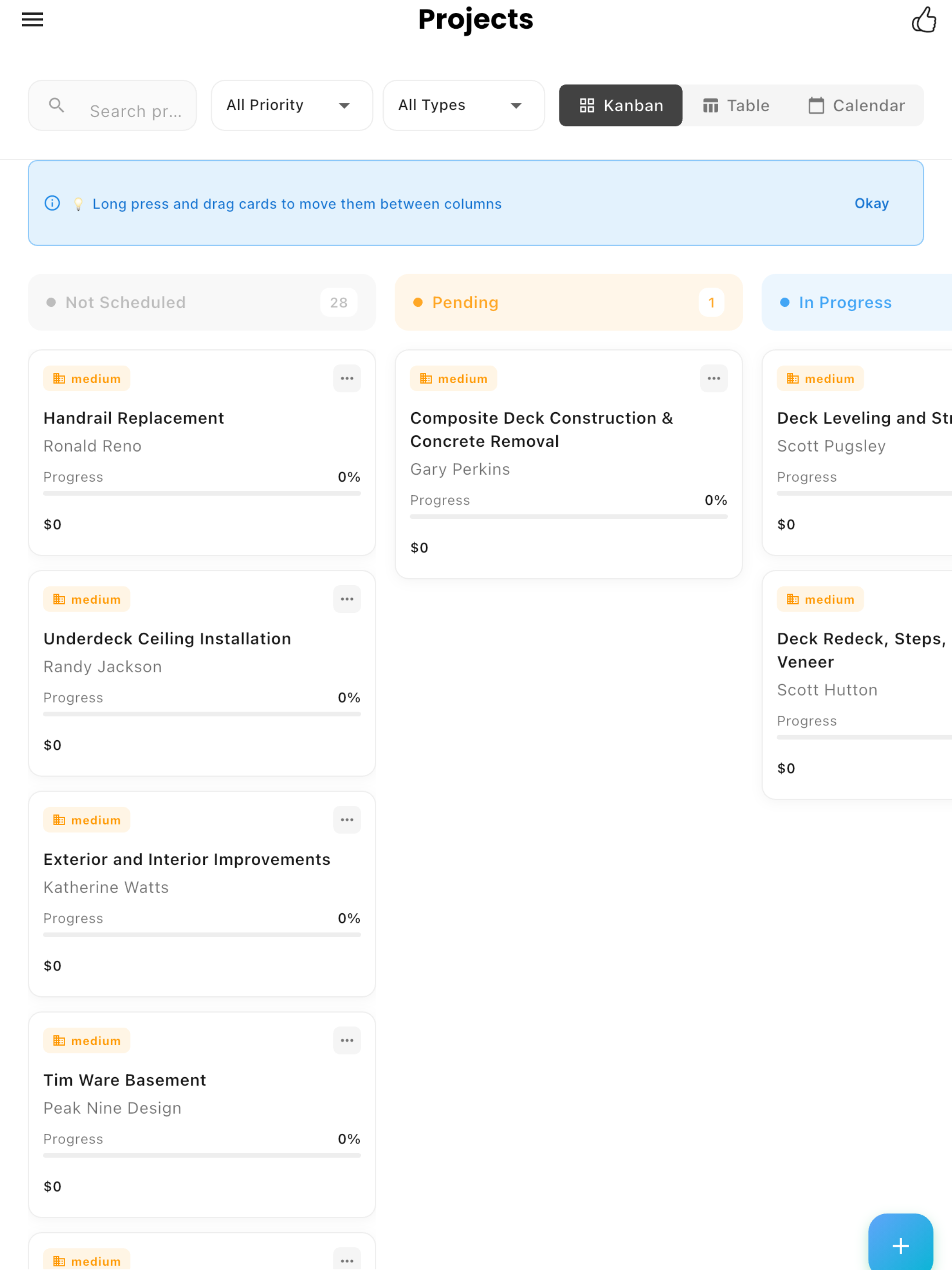
Task: Click client name Scott Pugsley
Action: coord(832,446)
